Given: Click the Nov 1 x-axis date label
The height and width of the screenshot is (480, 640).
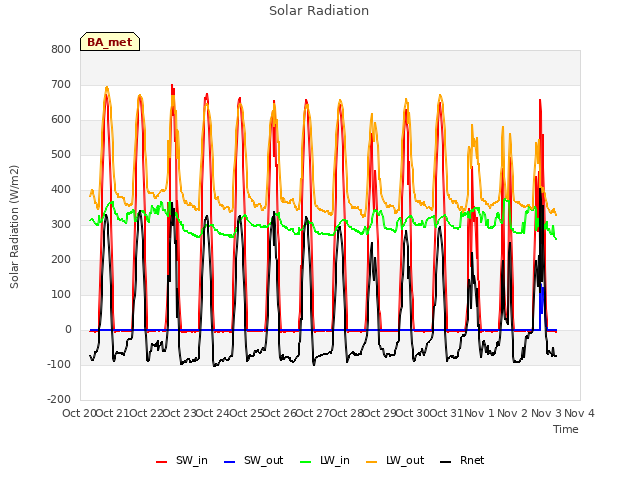Looking at the screenshot, I should [x=480, y=413].
